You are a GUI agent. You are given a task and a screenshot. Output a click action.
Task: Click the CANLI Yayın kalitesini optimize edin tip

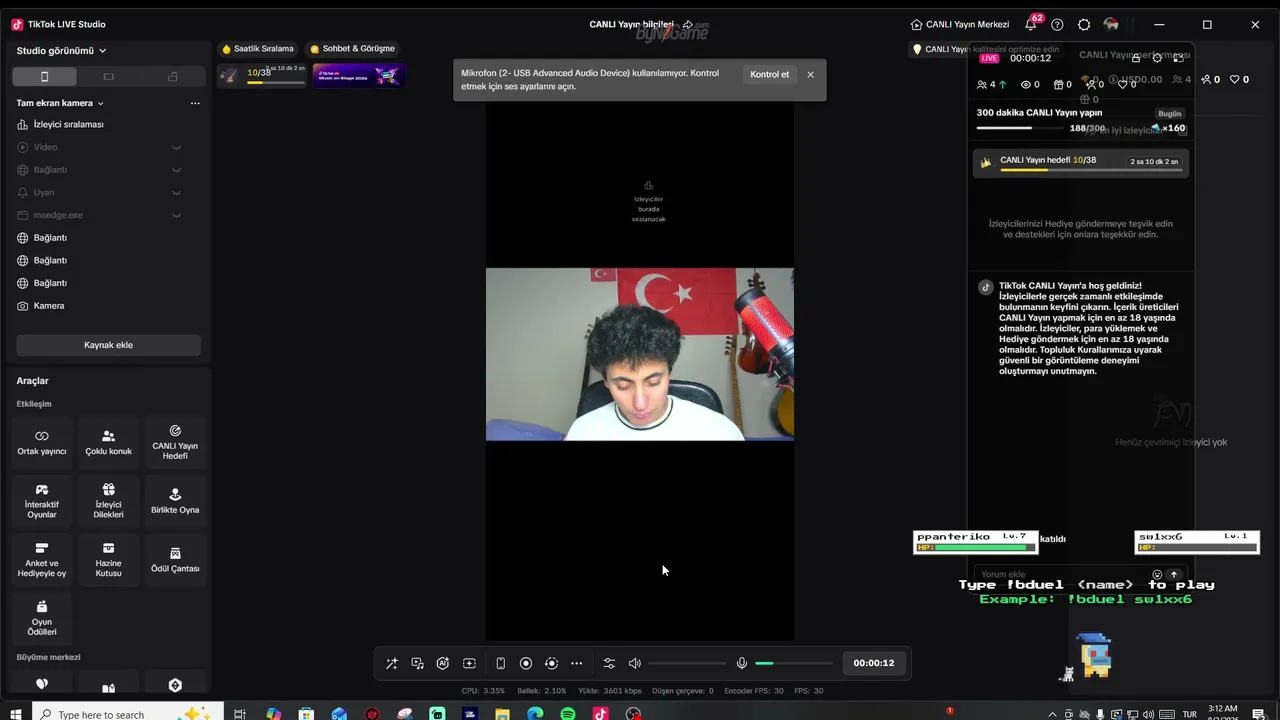pos(985,49)
